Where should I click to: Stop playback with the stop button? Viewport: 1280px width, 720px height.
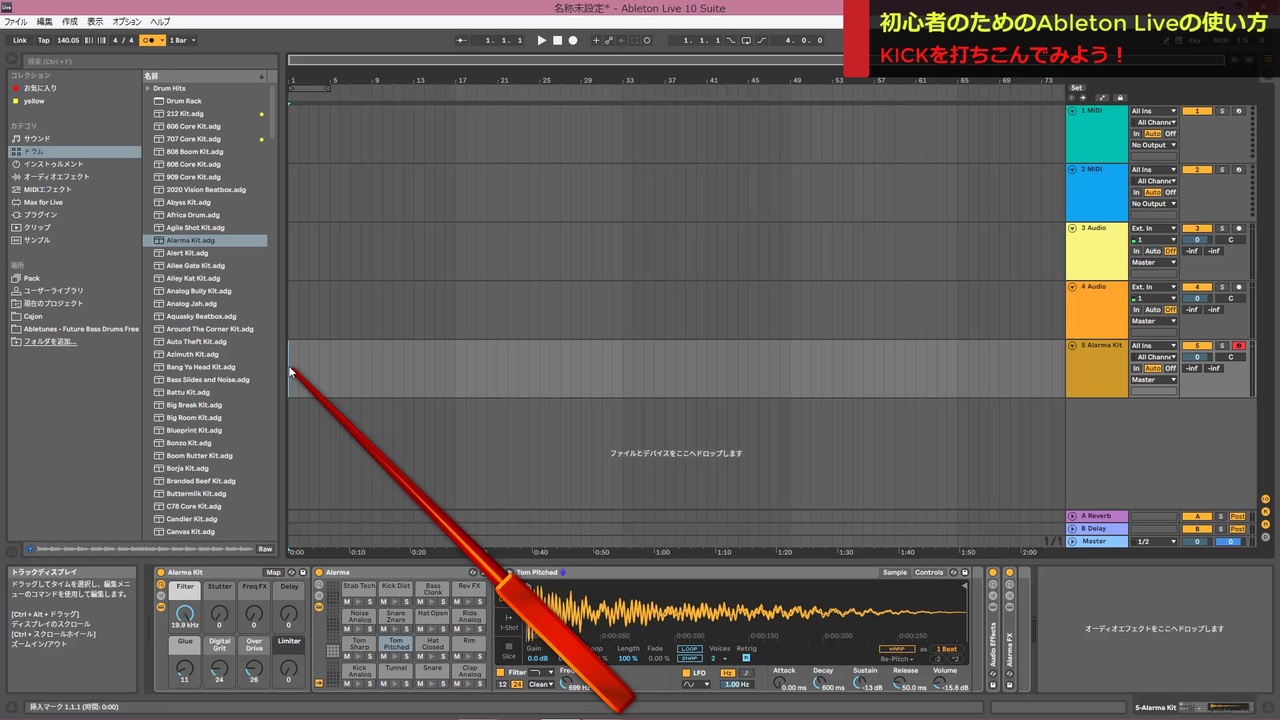tap(559, 41)
